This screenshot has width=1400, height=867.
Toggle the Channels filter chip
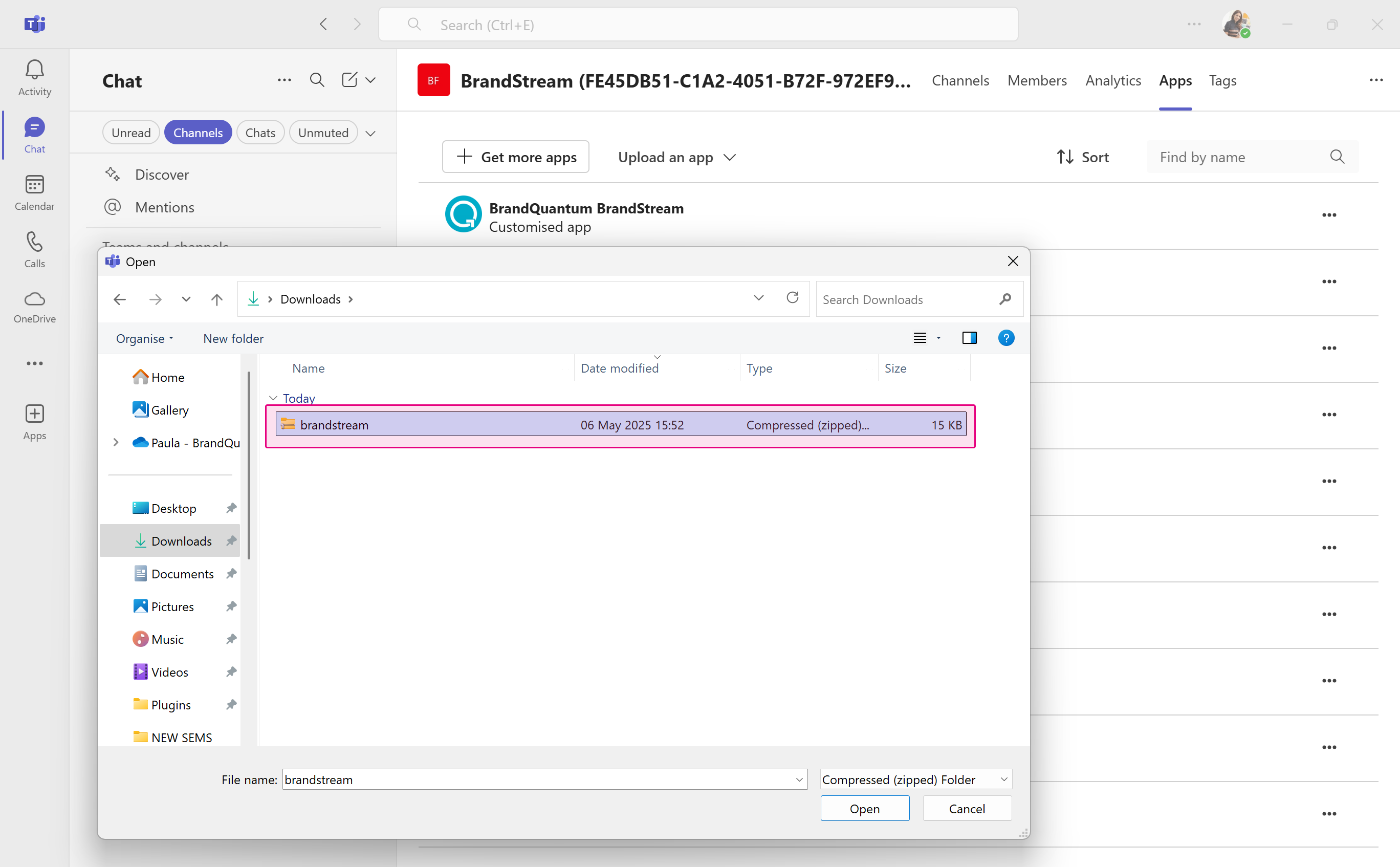(x=198, y=133)
